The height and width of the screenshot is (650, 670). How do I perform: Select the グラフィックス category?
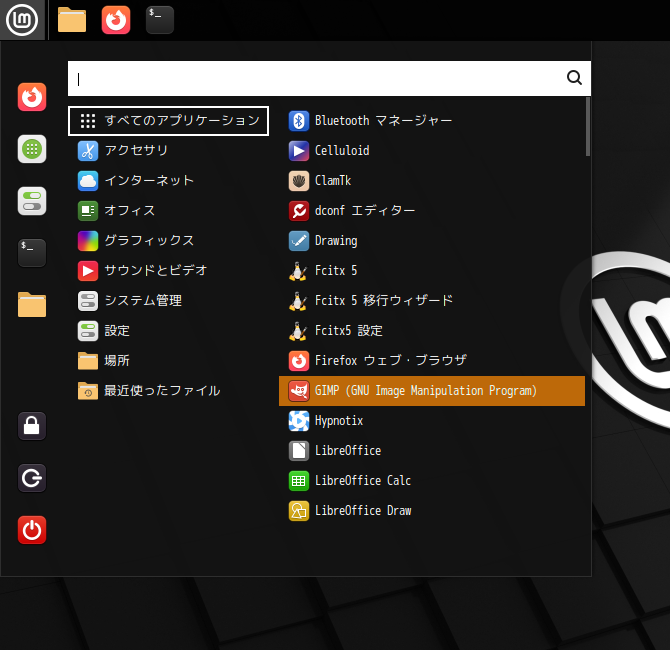[168, 241]
